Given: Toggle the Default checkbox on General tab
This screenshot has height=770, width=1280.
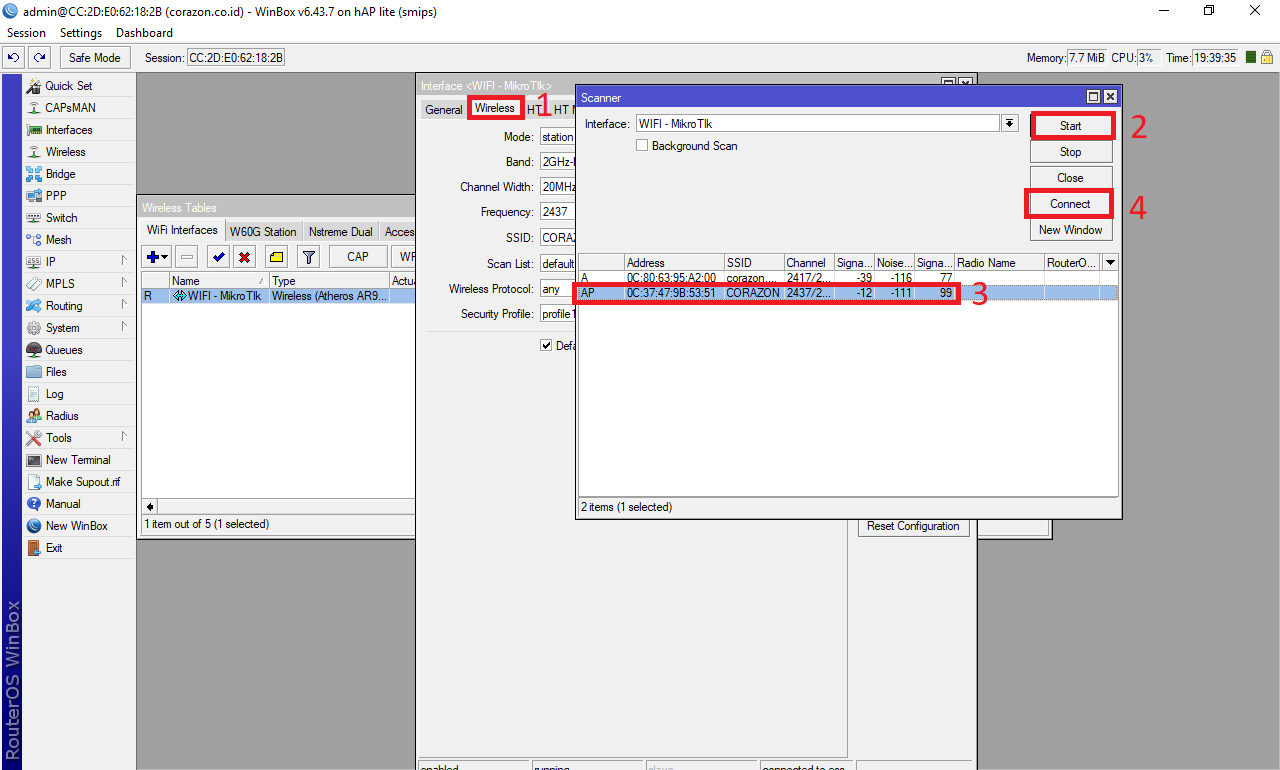Looking at the screenshot, I should point(547,345).
